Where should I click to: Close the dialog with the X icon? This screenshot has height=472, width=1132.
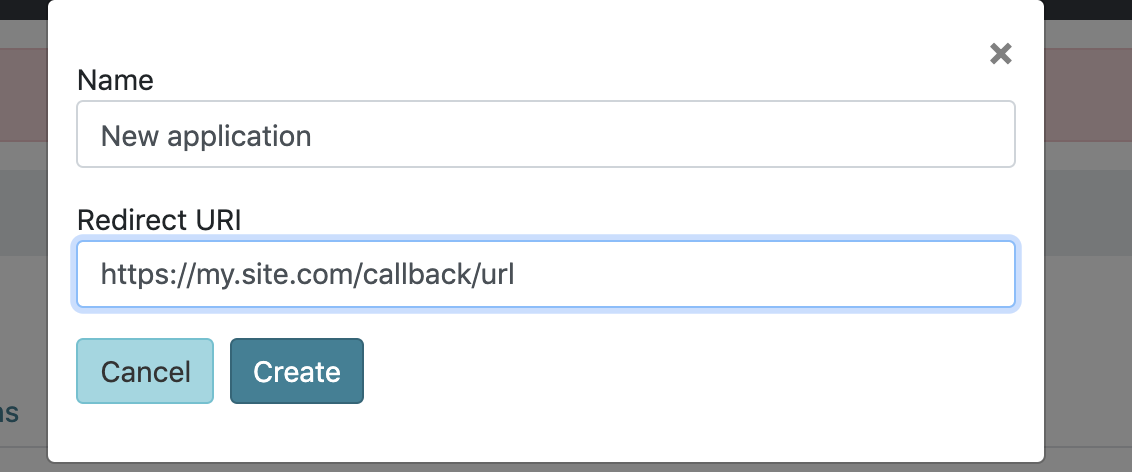click(x=1000, y=54)
